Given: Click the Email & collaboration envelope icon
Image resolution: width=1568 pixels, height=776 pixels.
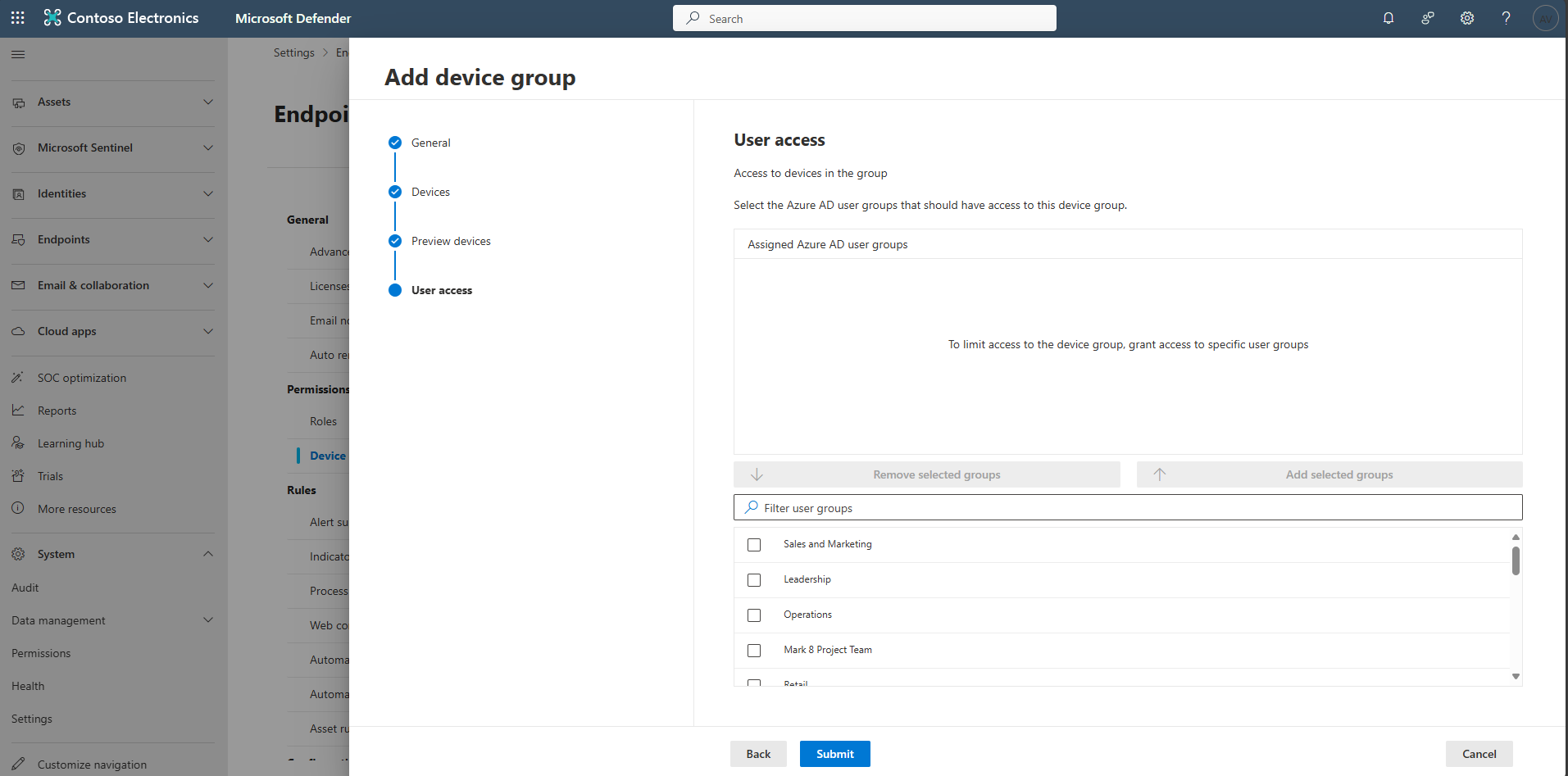Looking at the screenshot, I should point(18,286).
